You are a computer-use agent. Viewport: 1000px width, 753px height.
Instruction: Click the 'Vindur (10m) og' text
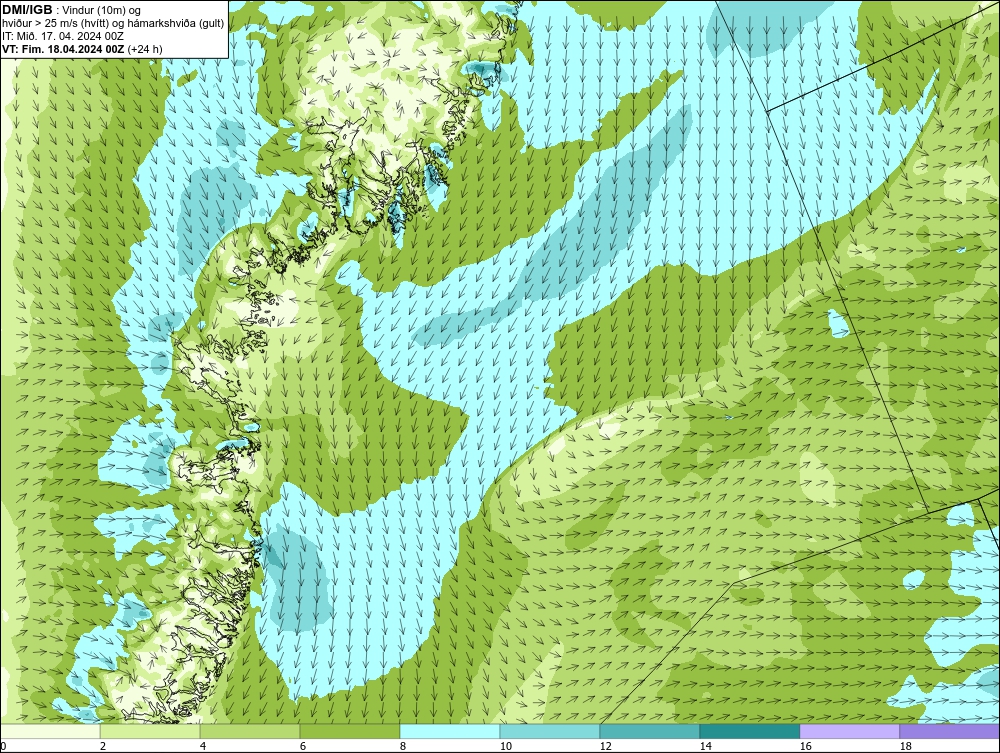tap(103, 11)
